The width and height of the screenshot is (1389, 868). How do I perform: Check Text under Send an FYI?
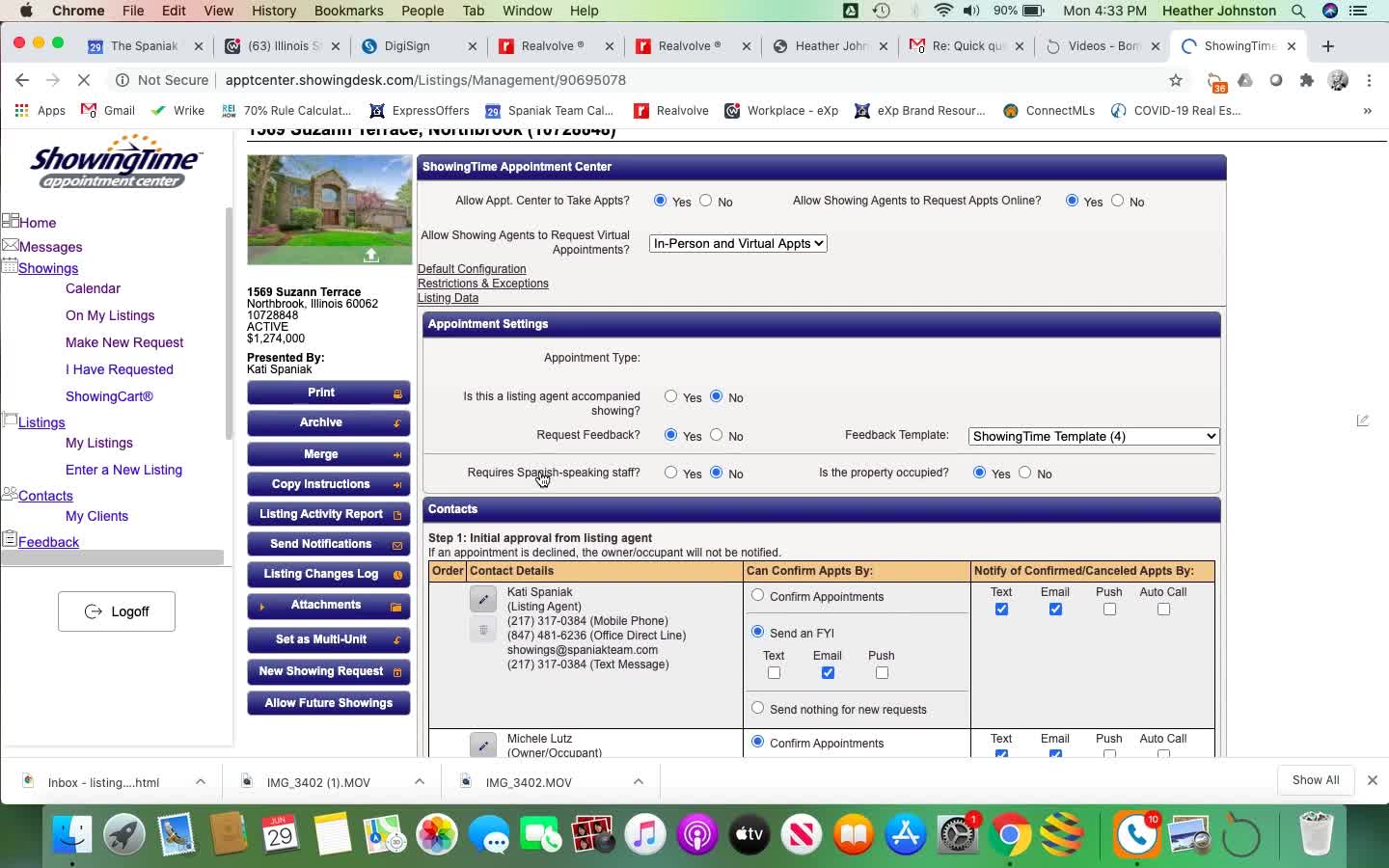[x=774, y=673]
